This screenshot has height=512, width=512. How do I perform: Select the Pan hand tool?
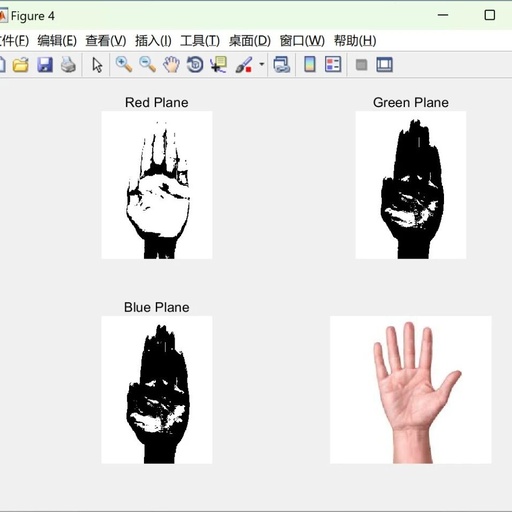pyautogui.click(x=171, y=65)
